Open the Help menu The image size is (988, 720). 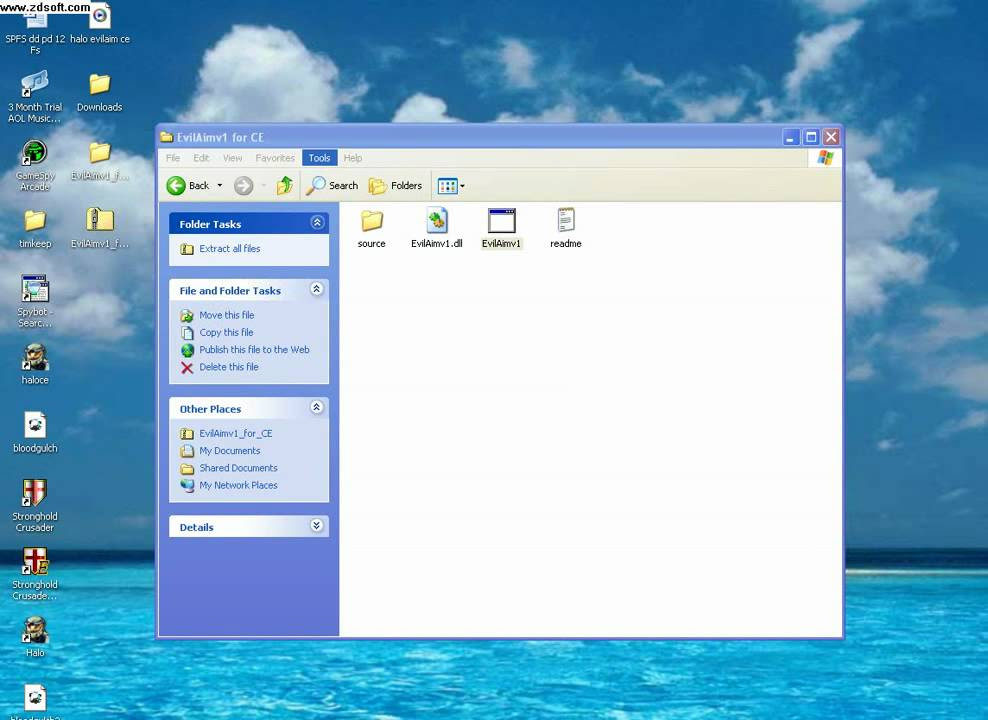pos(352,158)
